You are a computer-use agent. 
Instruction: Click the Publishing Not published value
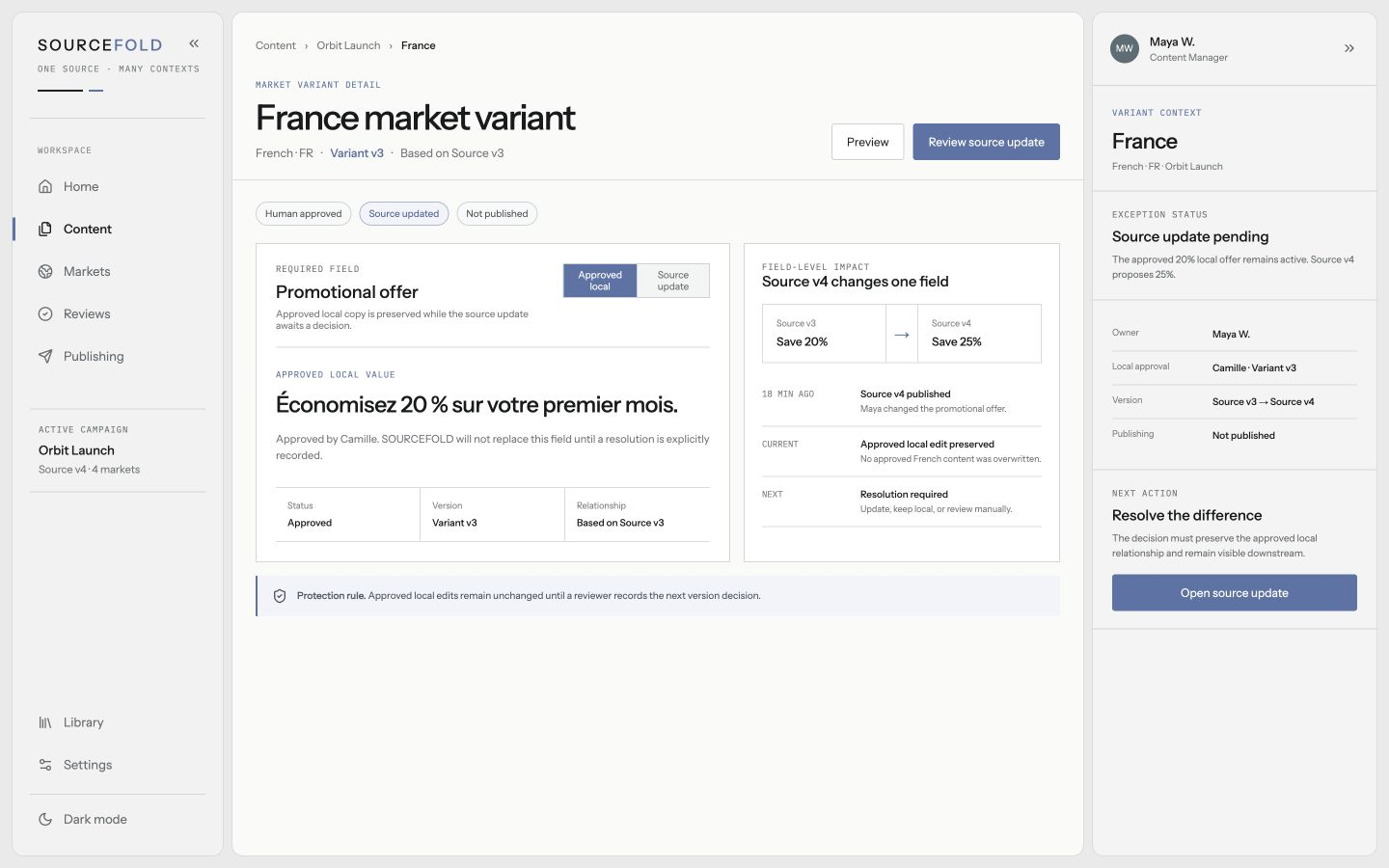pos(1243,436)
